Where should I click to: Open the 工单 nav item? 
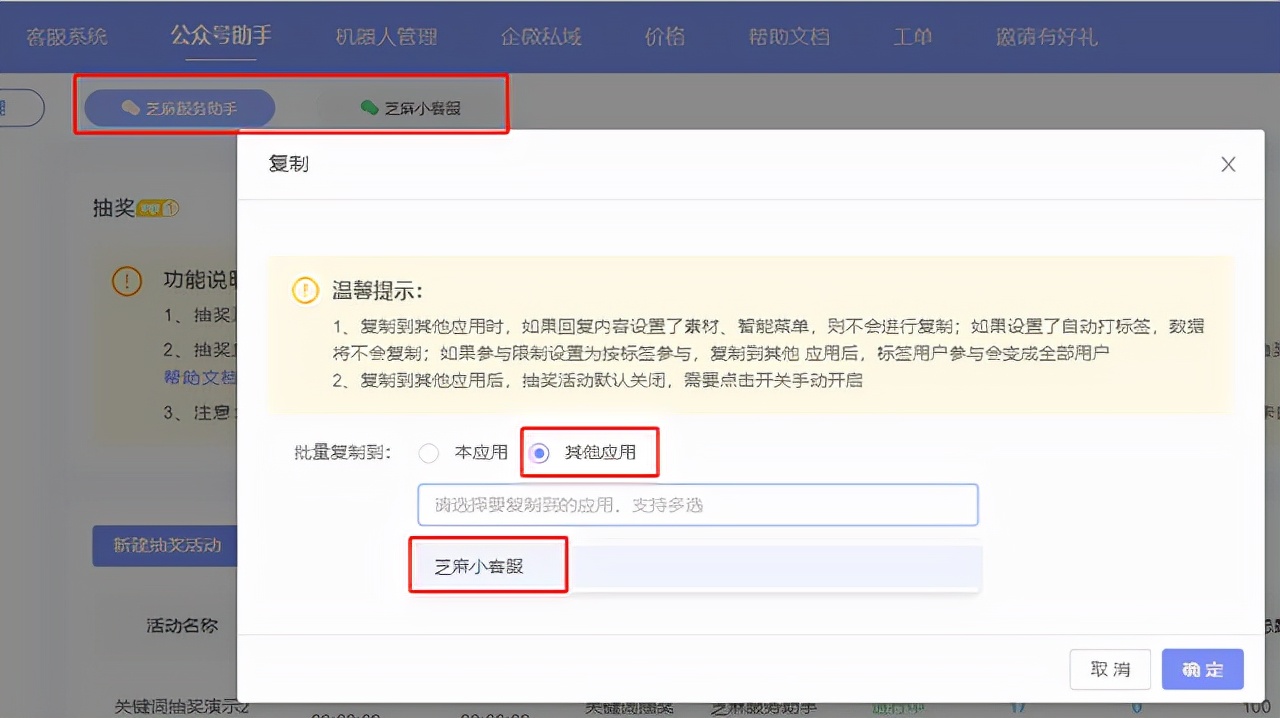[x=912, y=36]
